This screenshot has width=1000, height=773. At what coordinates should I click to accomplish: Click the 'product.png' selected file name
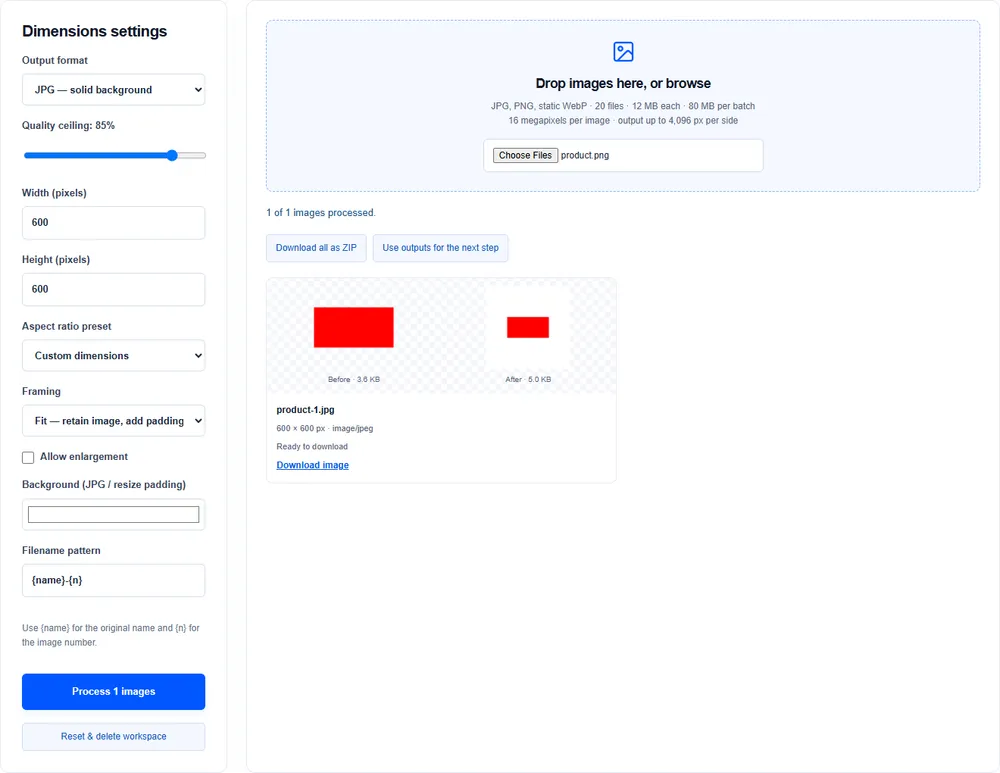pos(585,155)
